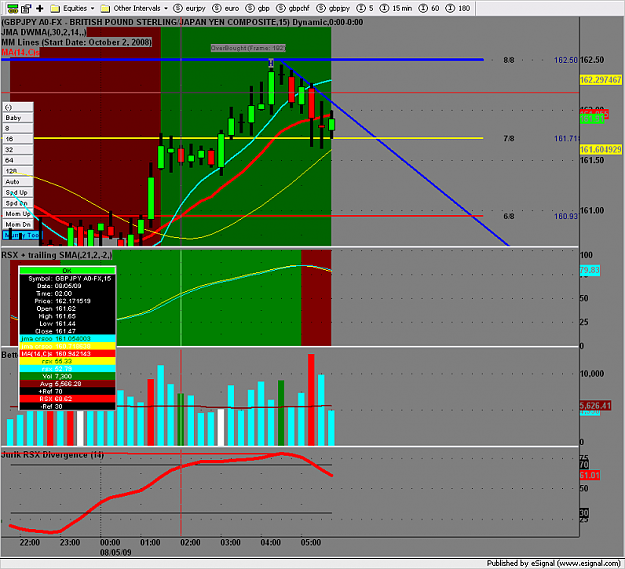Click the Mom Dn button

click(x=18, y=224)
